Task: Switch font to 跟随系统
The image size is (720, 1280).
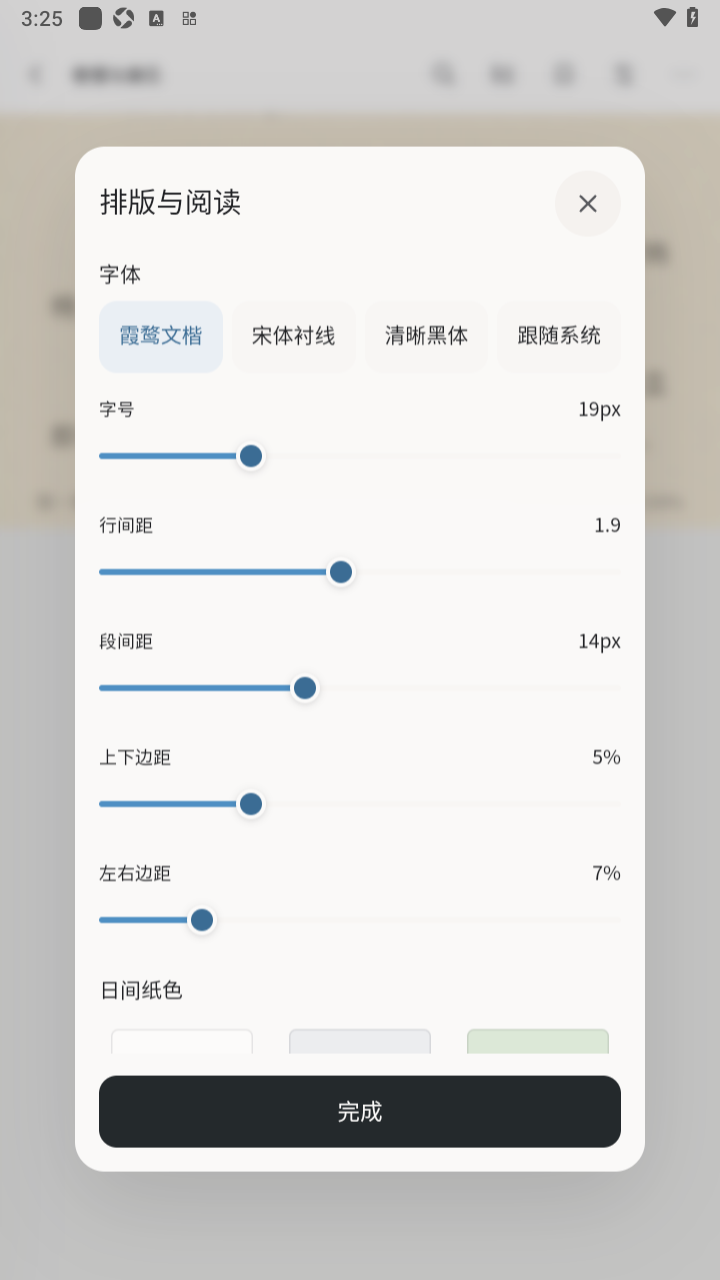Action: (x=559, y=336)
